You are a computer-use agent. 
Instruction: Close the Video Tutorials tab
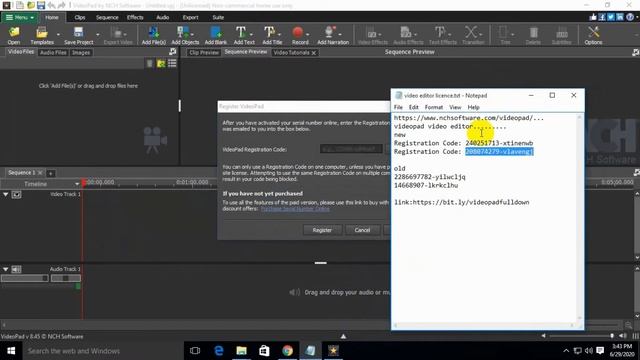(x=313, y=53)
